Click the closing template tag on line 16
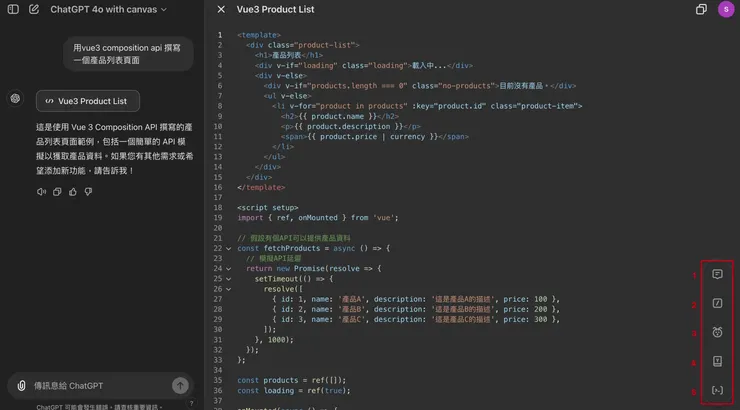 (261, 187)
